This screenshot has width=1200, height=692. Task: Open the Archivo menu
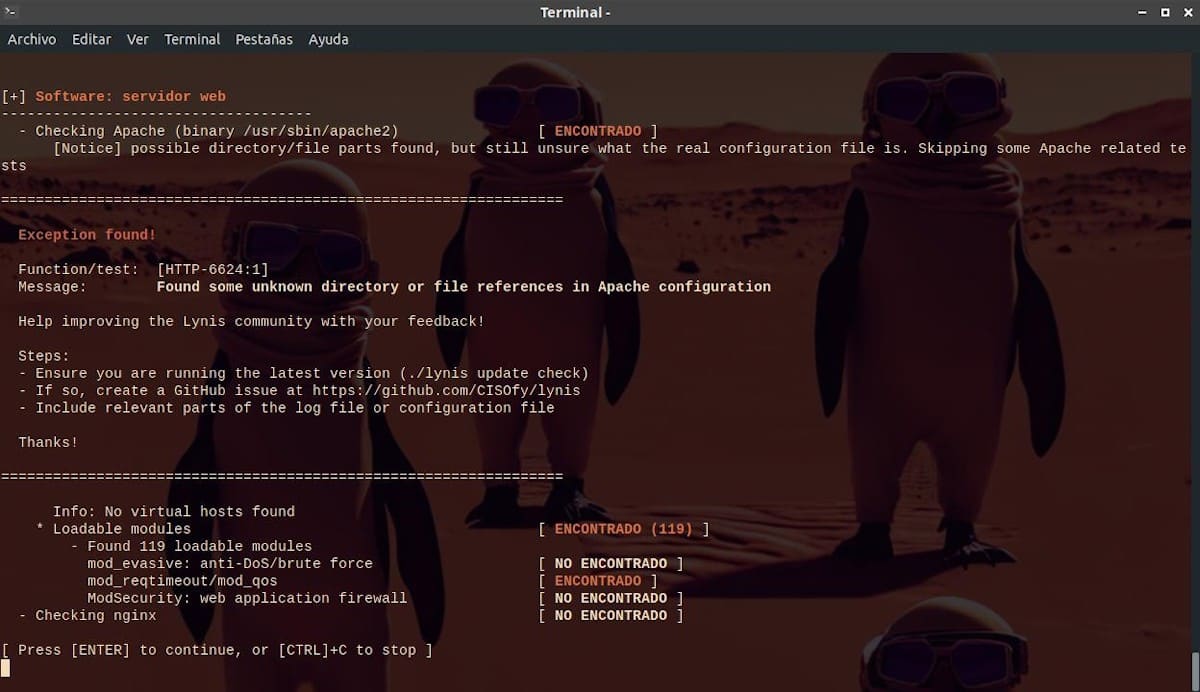(x=32, y=39)
